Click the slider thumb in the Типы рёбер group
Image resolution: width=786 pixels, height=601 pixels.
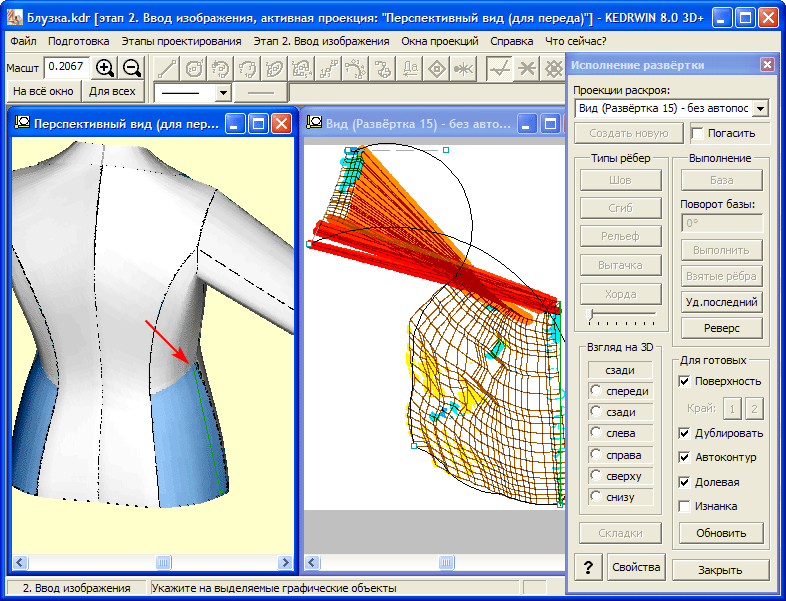592,315
